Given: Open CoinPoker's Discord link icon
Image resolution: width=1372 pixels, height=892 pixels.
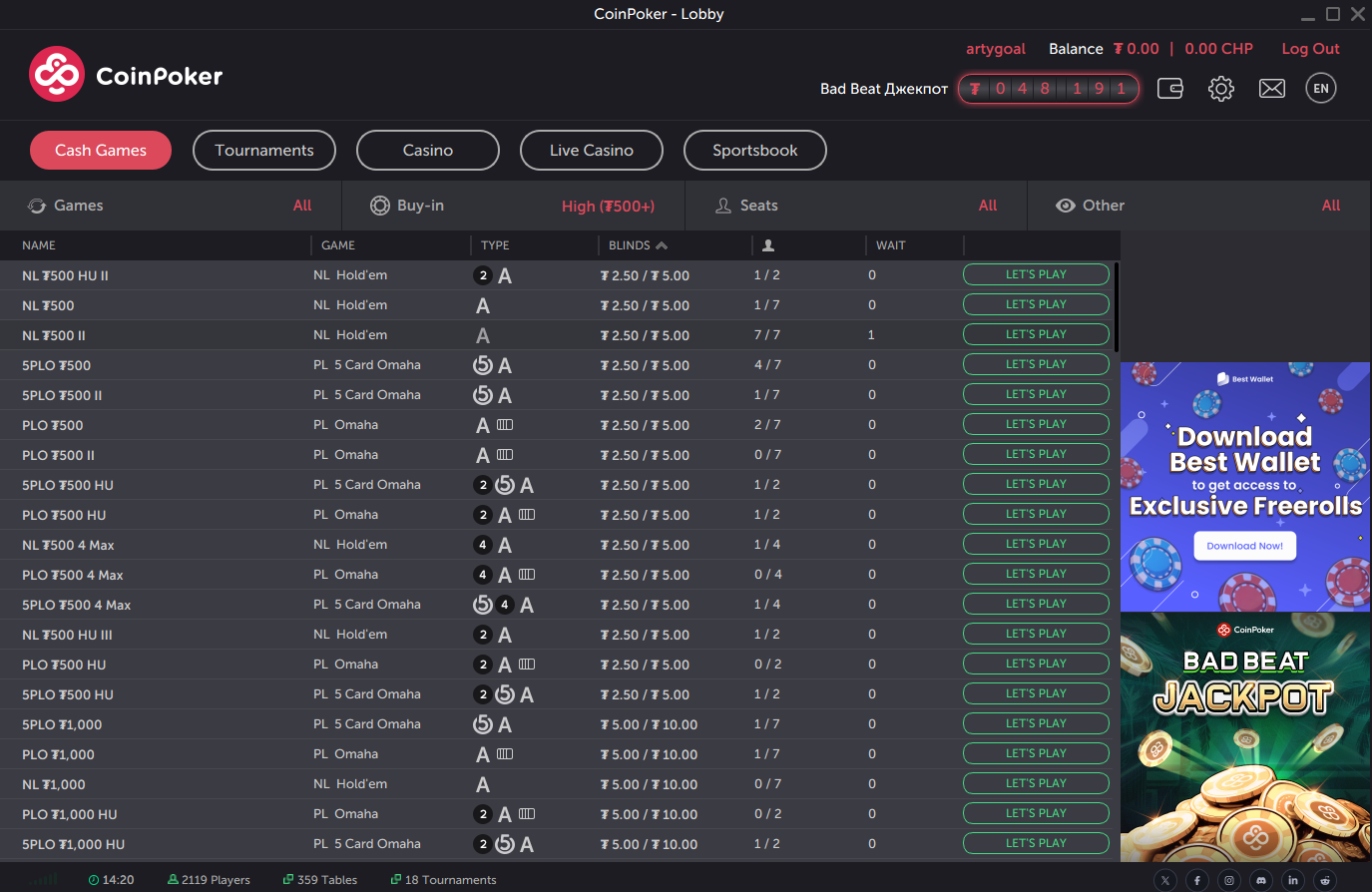Looking at the screenshot, I should click(x=1261, y=880).
